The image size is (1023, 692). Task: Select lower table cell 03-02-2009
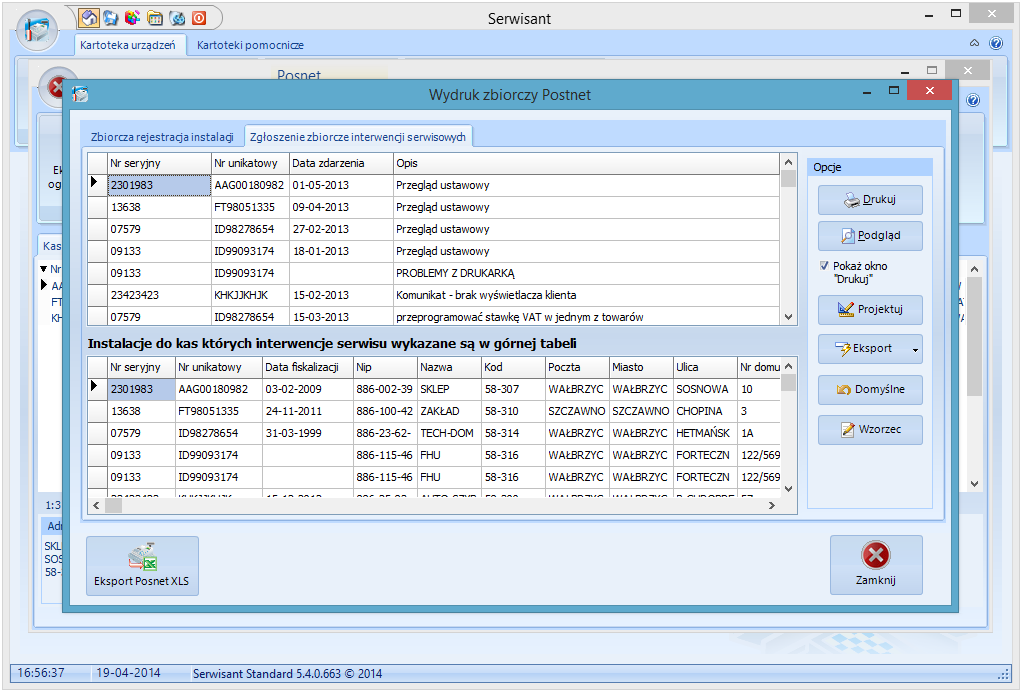pos(307,389)
